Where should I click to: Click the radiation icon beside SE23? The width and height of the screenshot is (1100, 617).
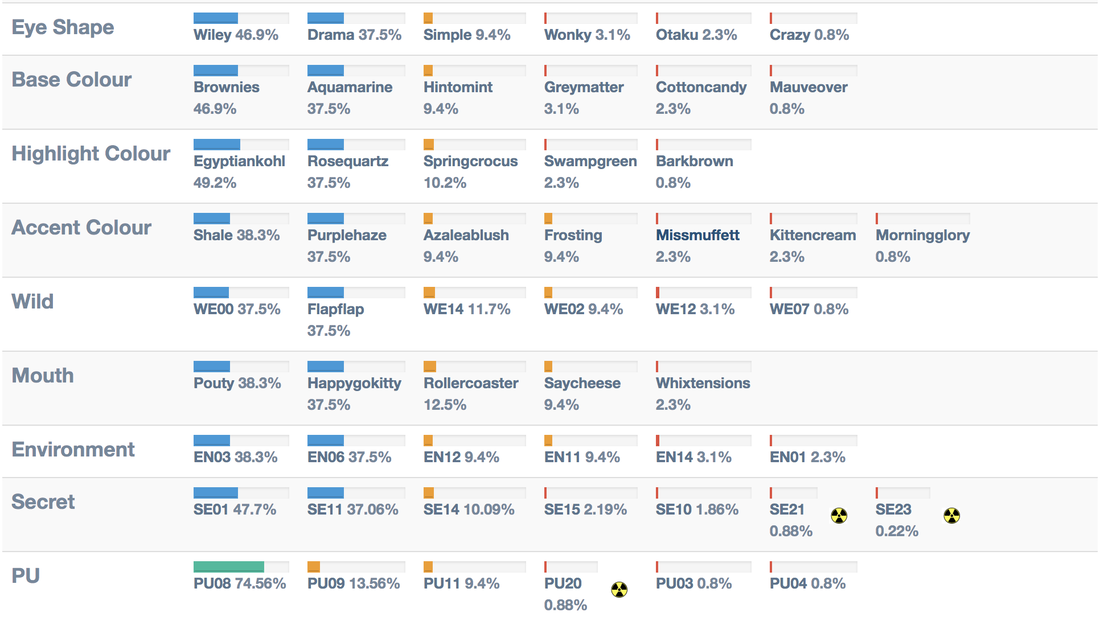point(951,516)
